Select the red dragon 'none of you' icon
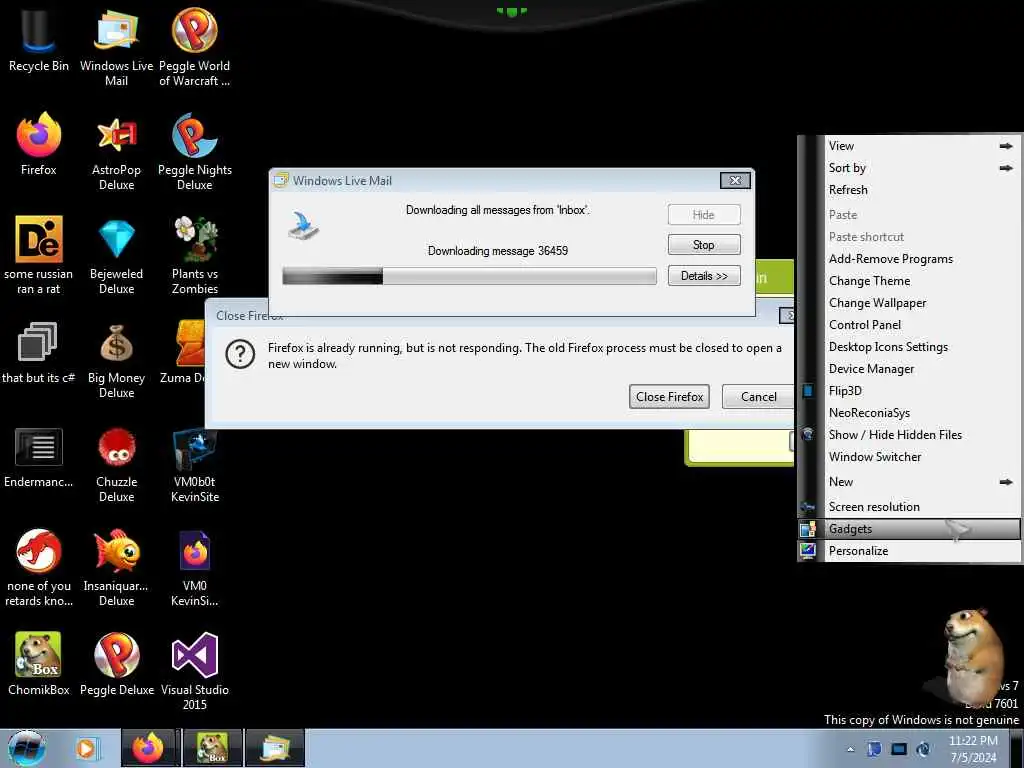The height and width of the screenshot is (768, 1024). [x=39, y=567]
